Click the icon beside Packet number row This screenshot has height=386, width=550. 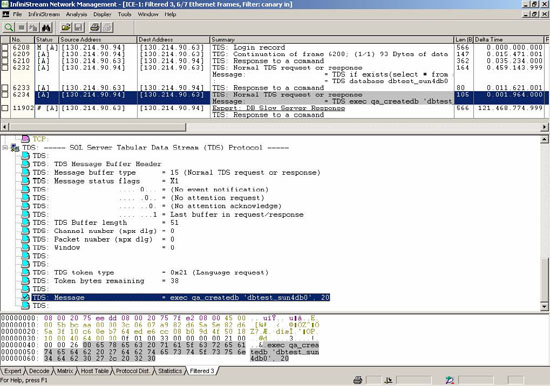(25, 239)
